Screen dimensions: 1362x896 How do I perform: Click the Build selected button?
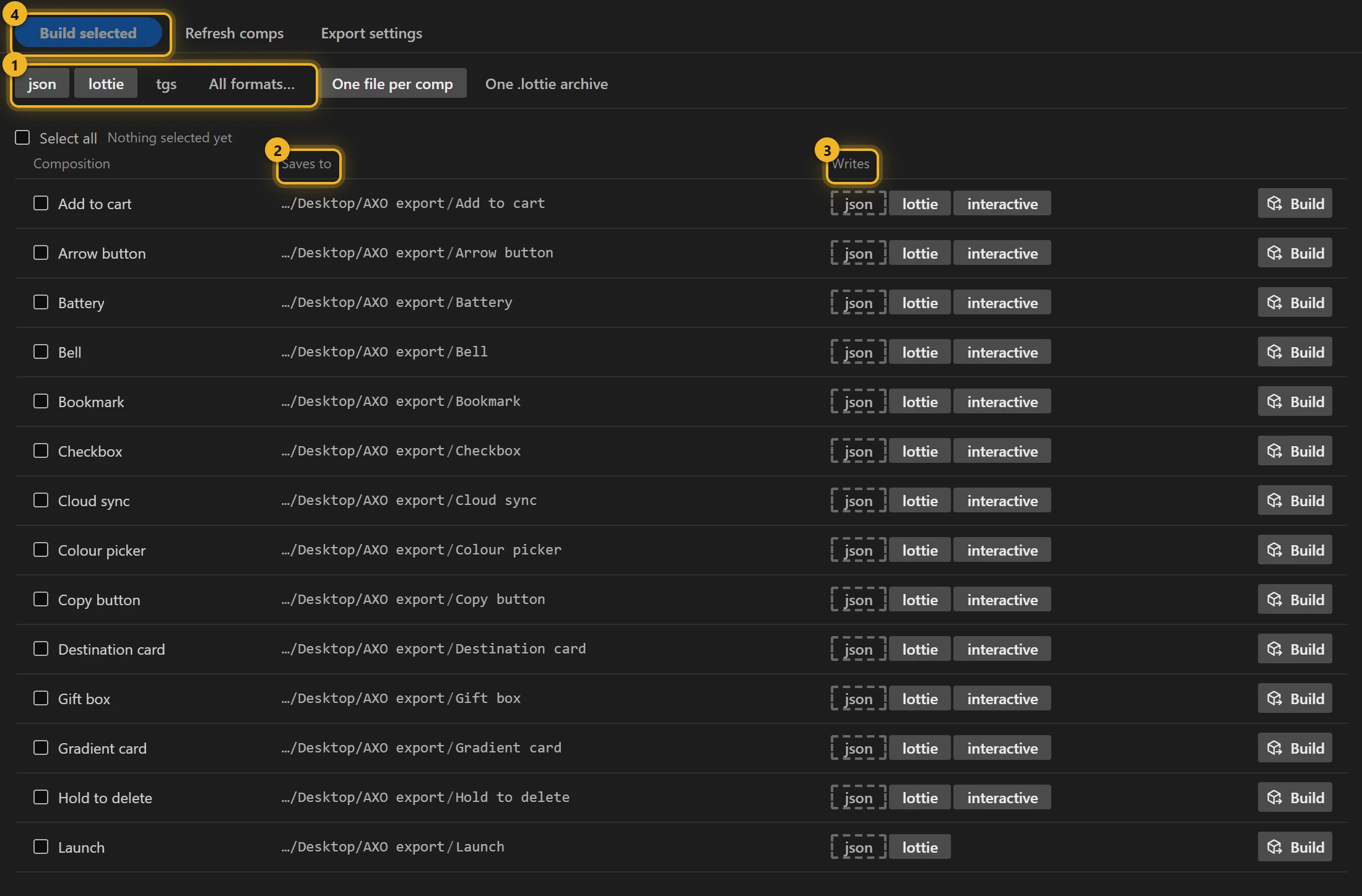[88, 33]
